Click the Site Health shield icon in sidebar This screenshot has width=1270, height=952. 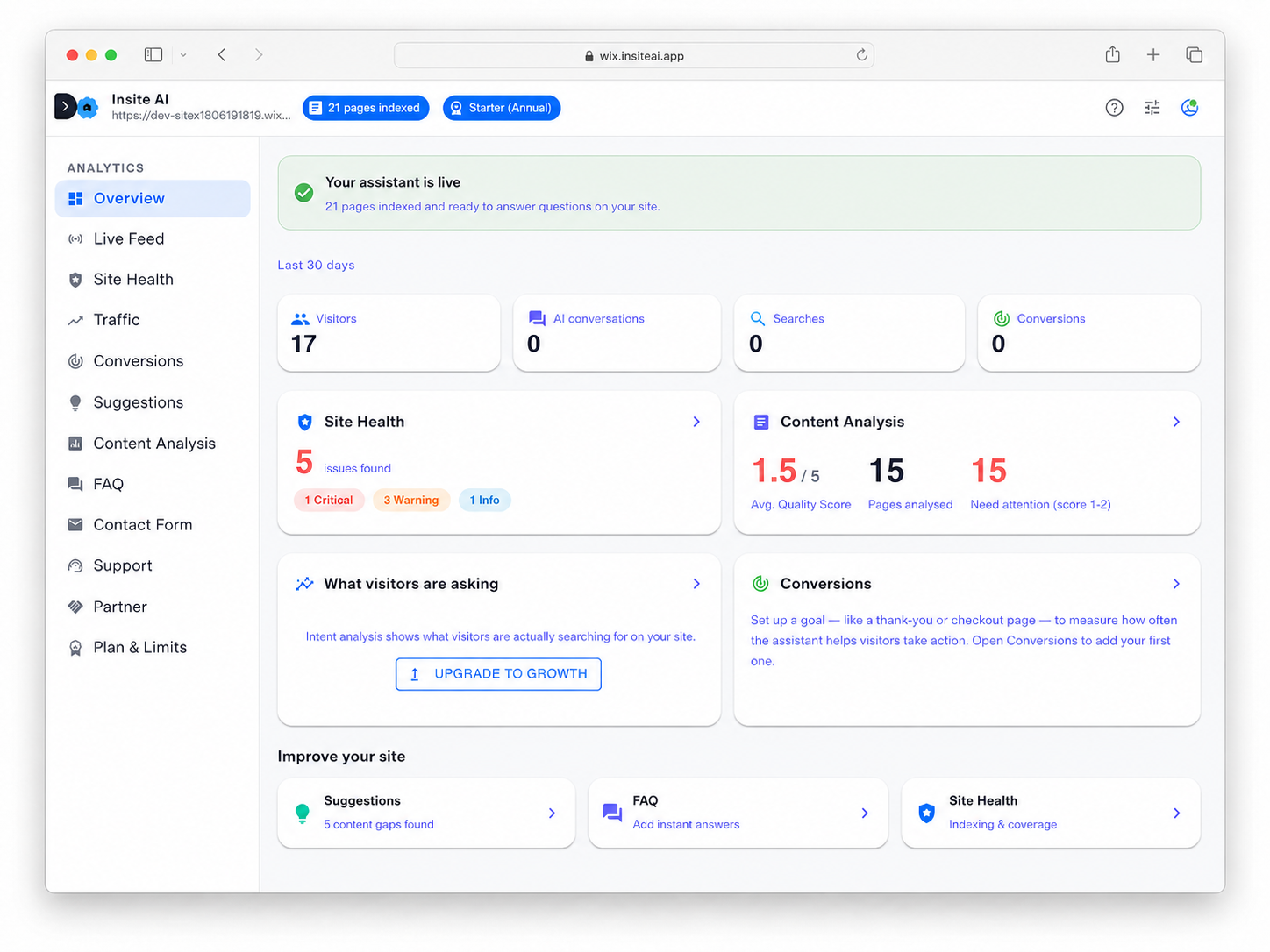coord(75,280)
